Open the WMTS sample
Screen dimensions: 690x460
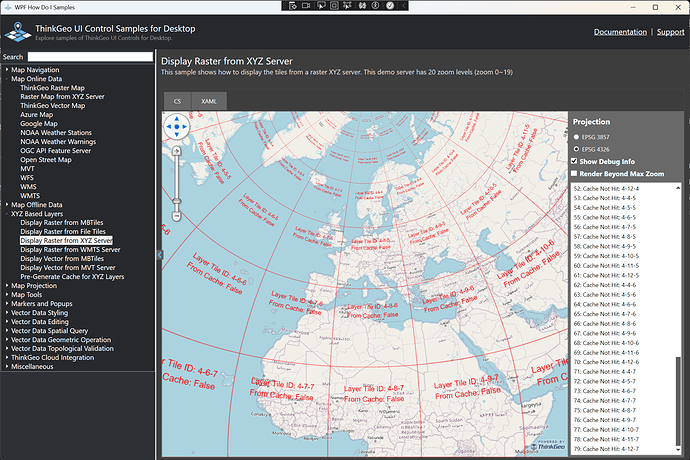click(x=30, y=196)
